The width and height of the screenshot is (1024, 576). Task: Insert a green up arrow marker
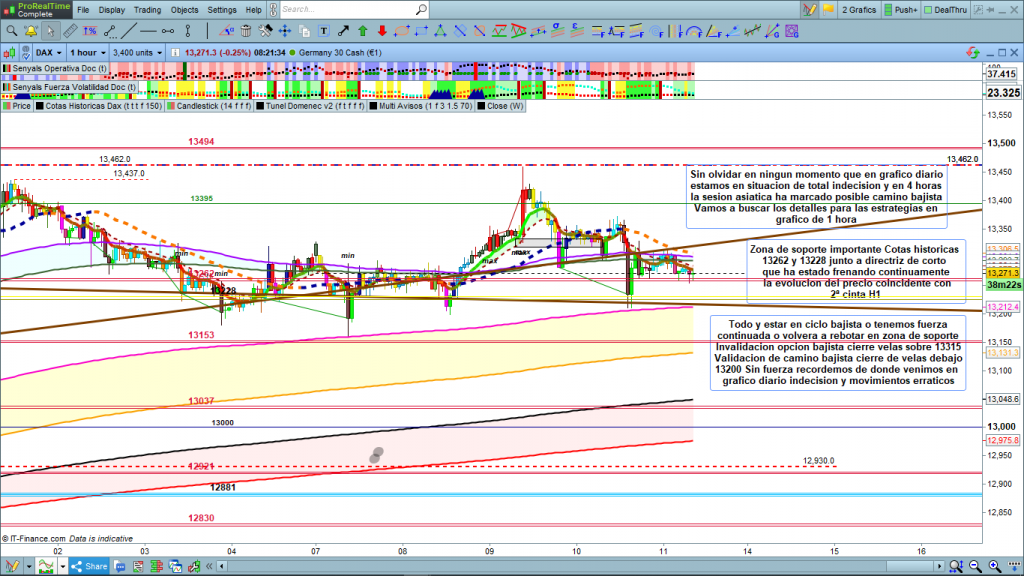coord(363,30)
